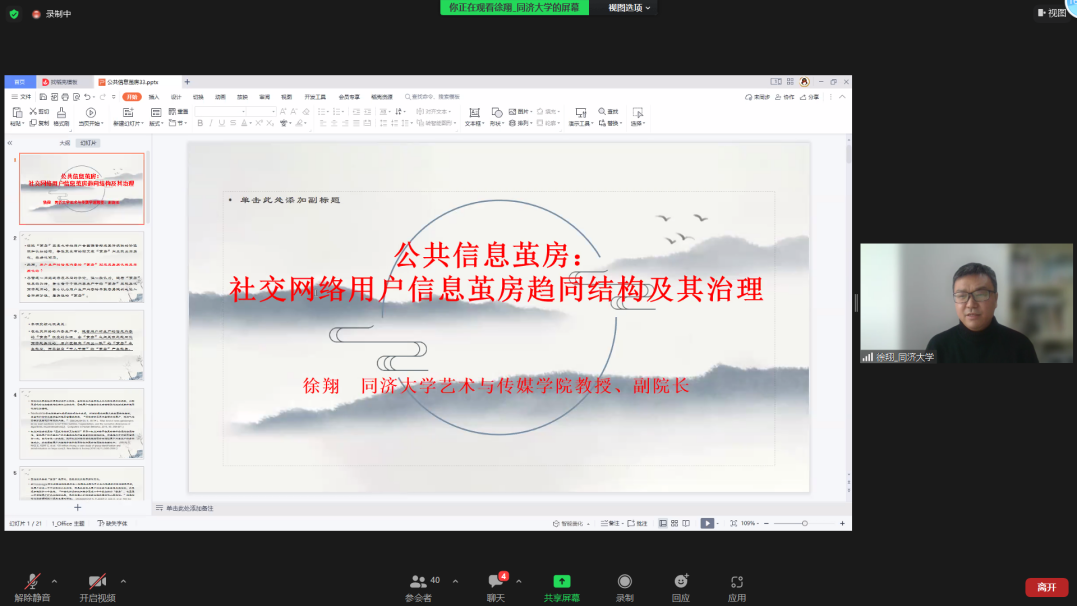Open the File menu in WPS
Image resolution: width=1077 pixels, height=606 pixels.
[21, 97]
